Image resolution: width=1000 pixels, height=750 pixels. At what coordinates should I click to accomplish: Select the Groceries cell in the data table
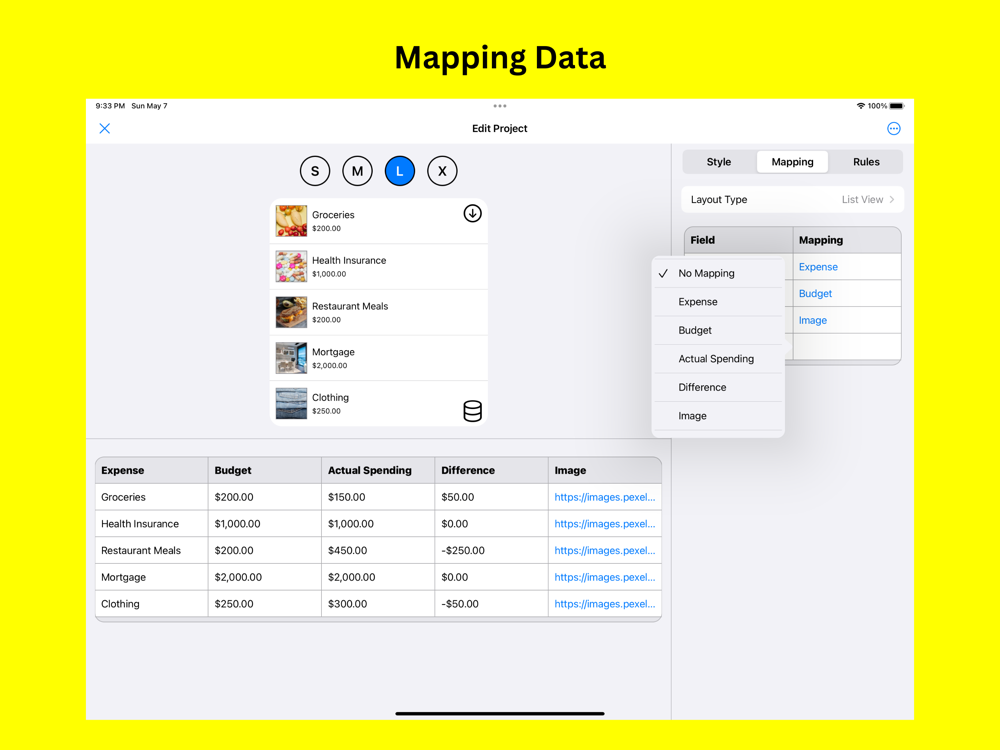(152, 497)
